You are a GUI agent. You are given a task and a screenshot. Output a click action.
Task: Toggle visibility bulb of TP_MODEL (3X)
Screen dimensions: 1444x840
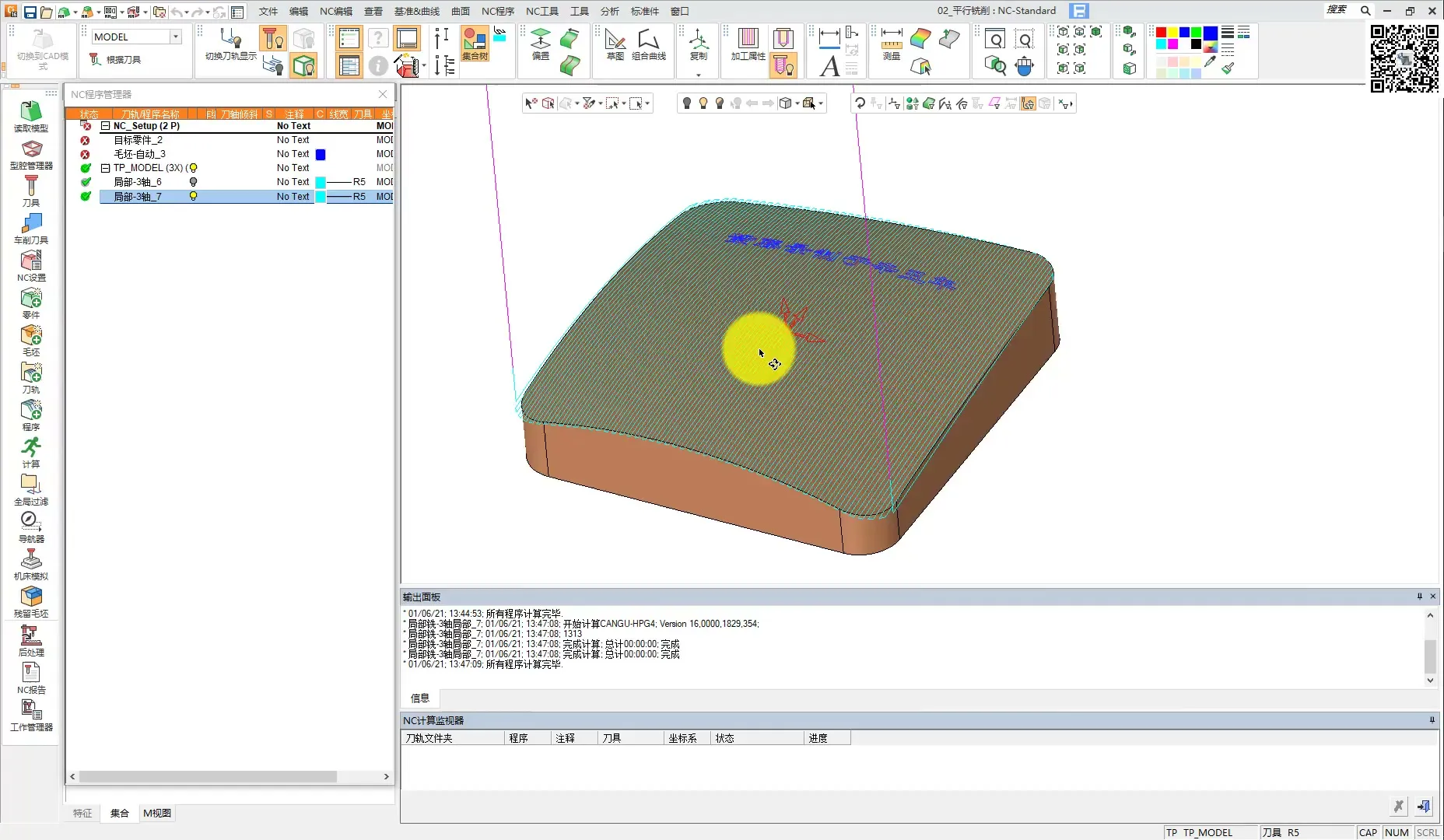[193, 168]
